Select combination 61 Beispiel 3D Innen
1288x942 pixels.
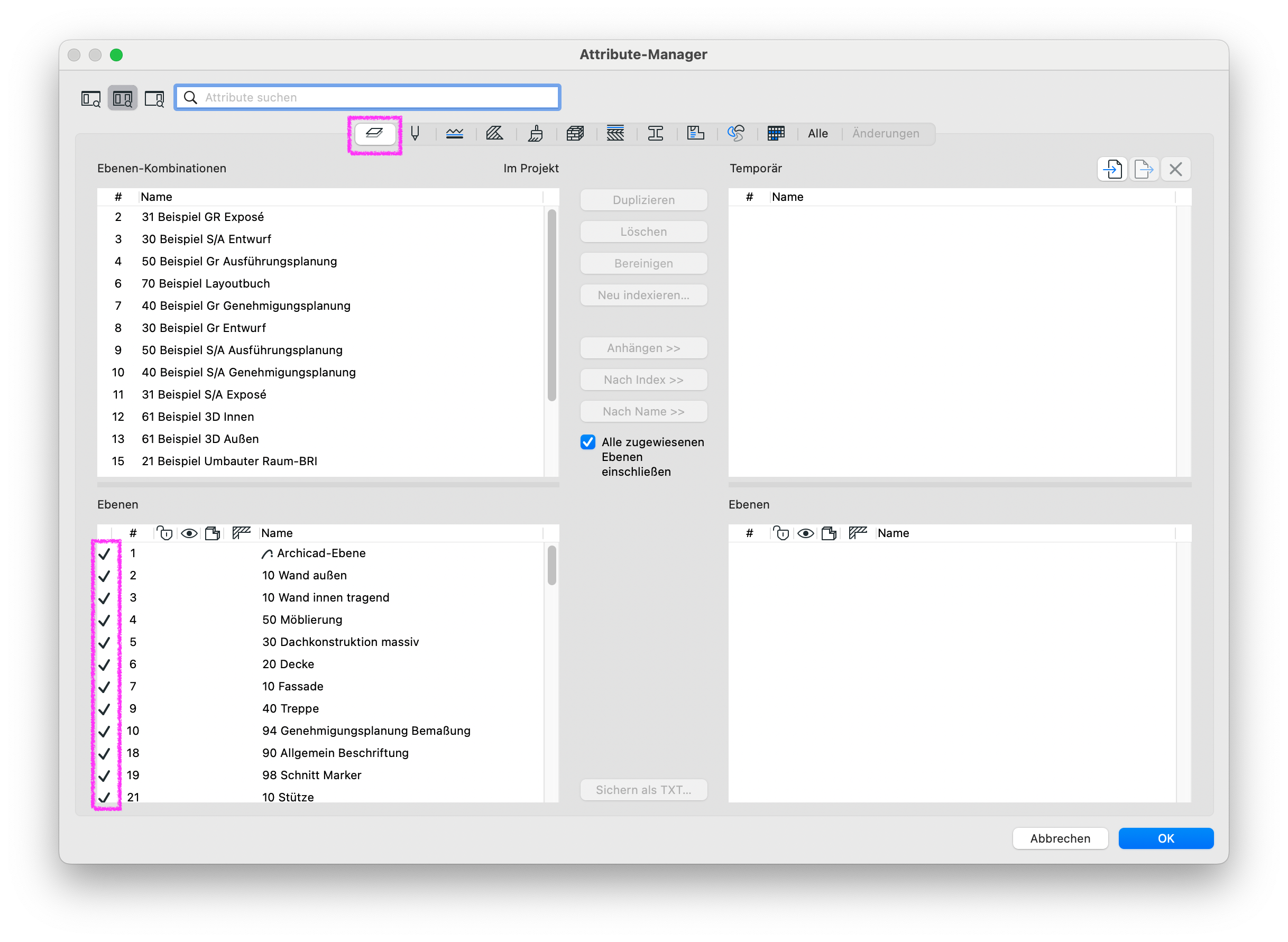tap(320, 417)
